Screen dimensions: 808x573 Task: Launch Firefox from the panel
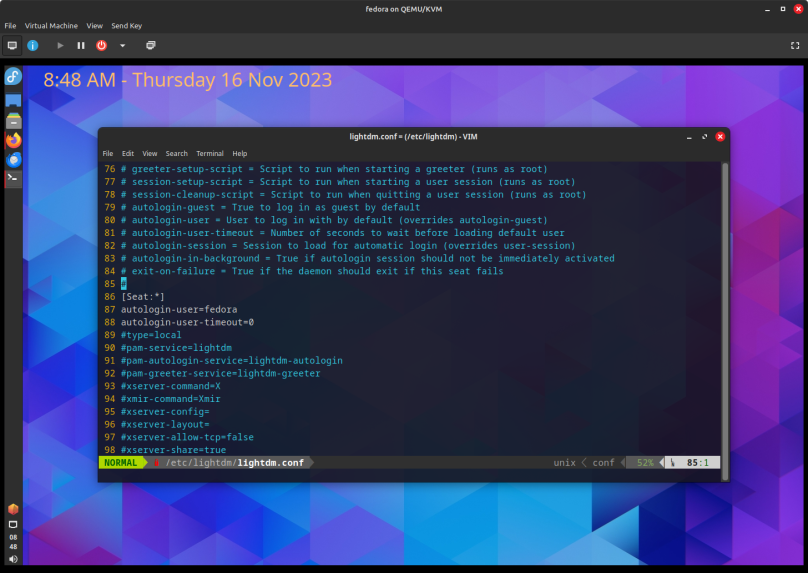13,140
